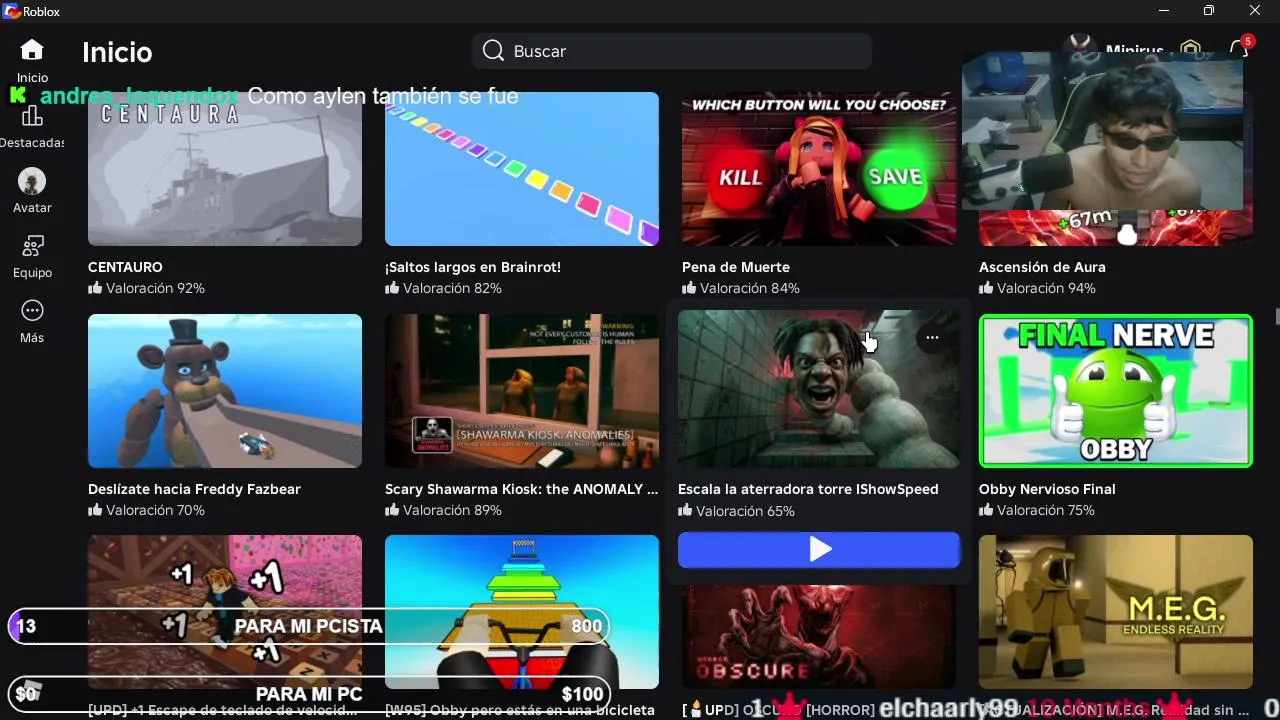Click the vertical page scrollbar

(1276, 317)
